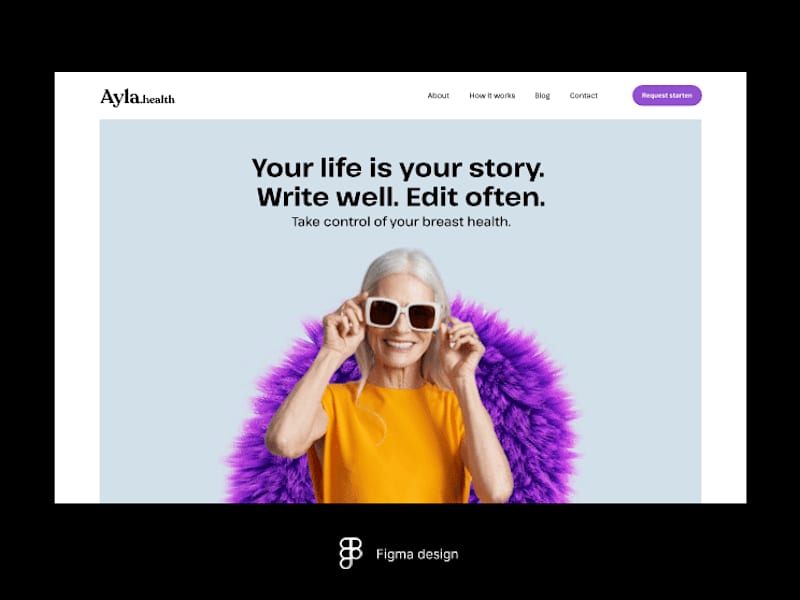The image size is (800, 600).
Task: Click the 'Figma design' label
Action: point(417,554)
